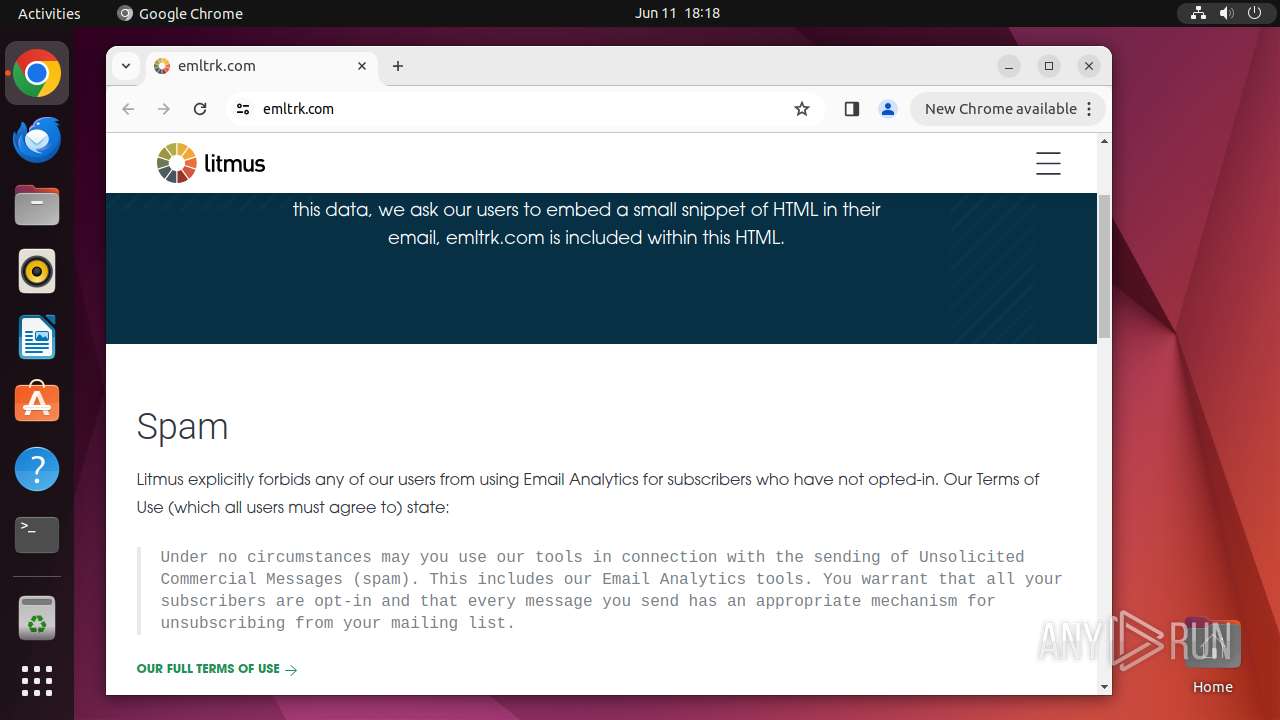The width and height of the screenshot is (1280, 720).
Task: Select the emltrk.com tab
Action: [x=261, y=66]
